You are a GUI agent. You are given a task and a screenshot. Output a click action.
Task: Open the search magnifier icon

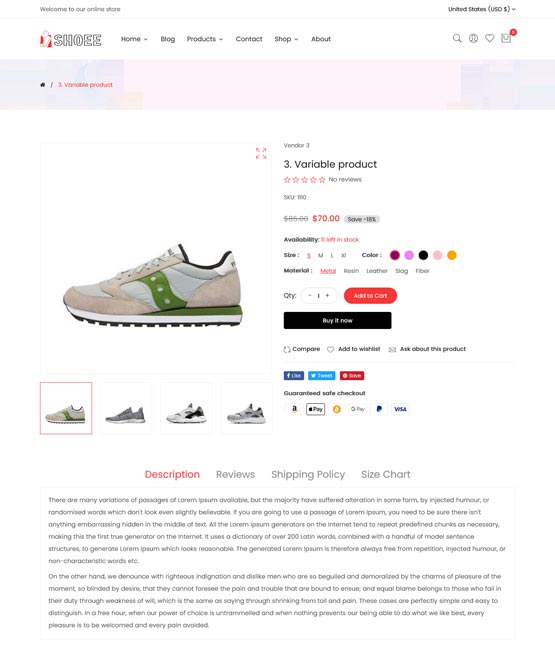[457, 39]
